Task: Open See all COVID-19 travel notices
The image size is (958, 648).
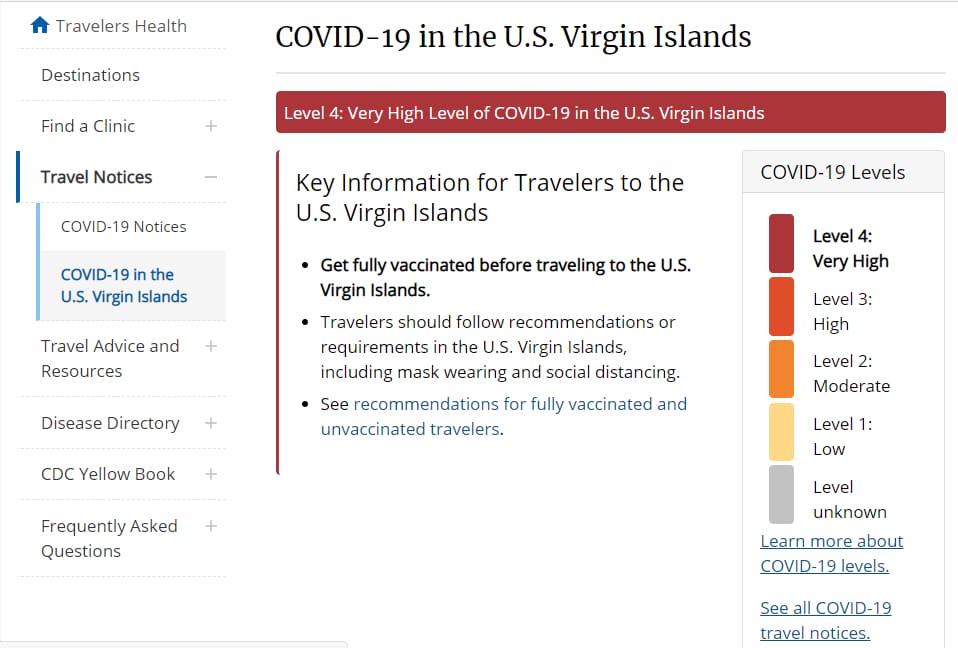Action: tap(825, 621)
